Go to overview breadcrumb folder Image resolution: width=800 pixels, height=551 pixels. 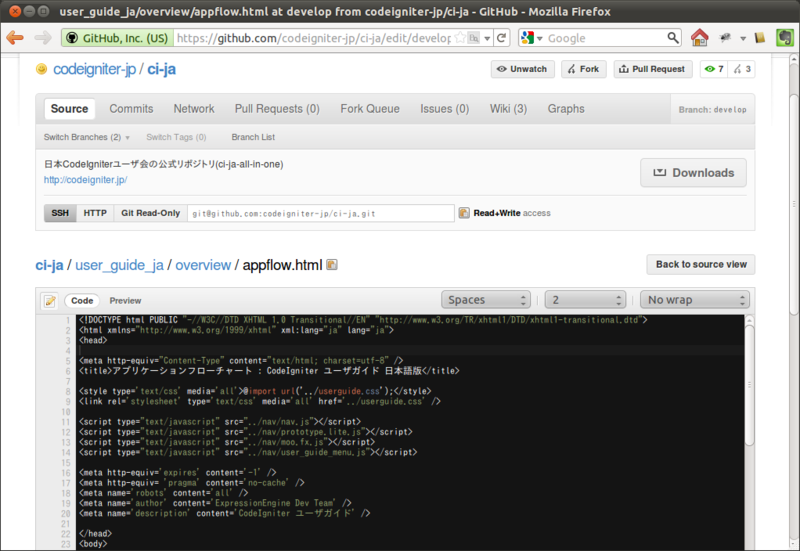coord(203,265)
